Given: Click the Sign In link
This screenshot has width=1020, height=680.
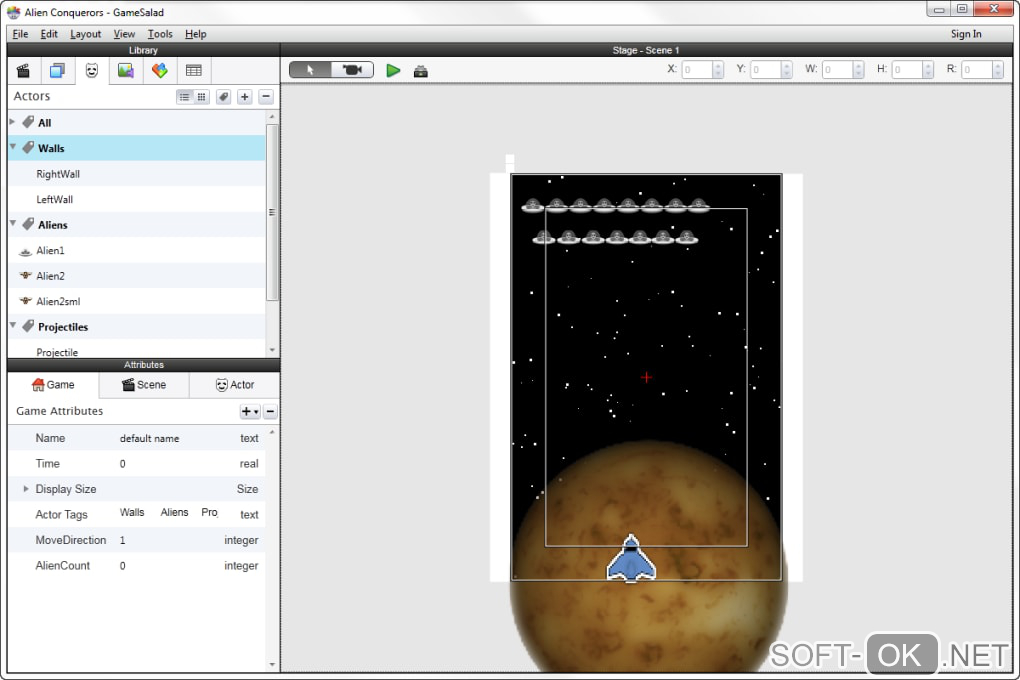Looking at the screenshot, I should pyautogui.click(x=966, y=34).
